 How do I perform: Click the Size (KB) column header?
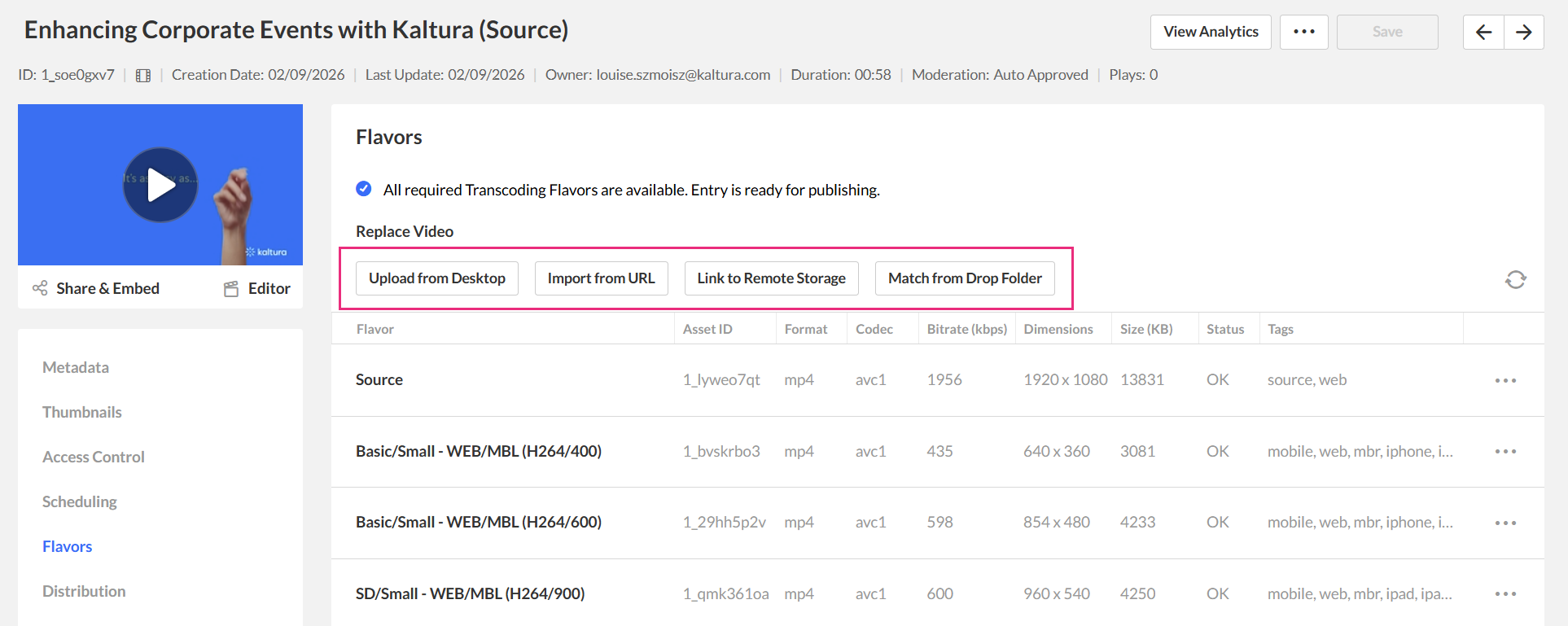pyautogui.click(x=1146, y=329)
